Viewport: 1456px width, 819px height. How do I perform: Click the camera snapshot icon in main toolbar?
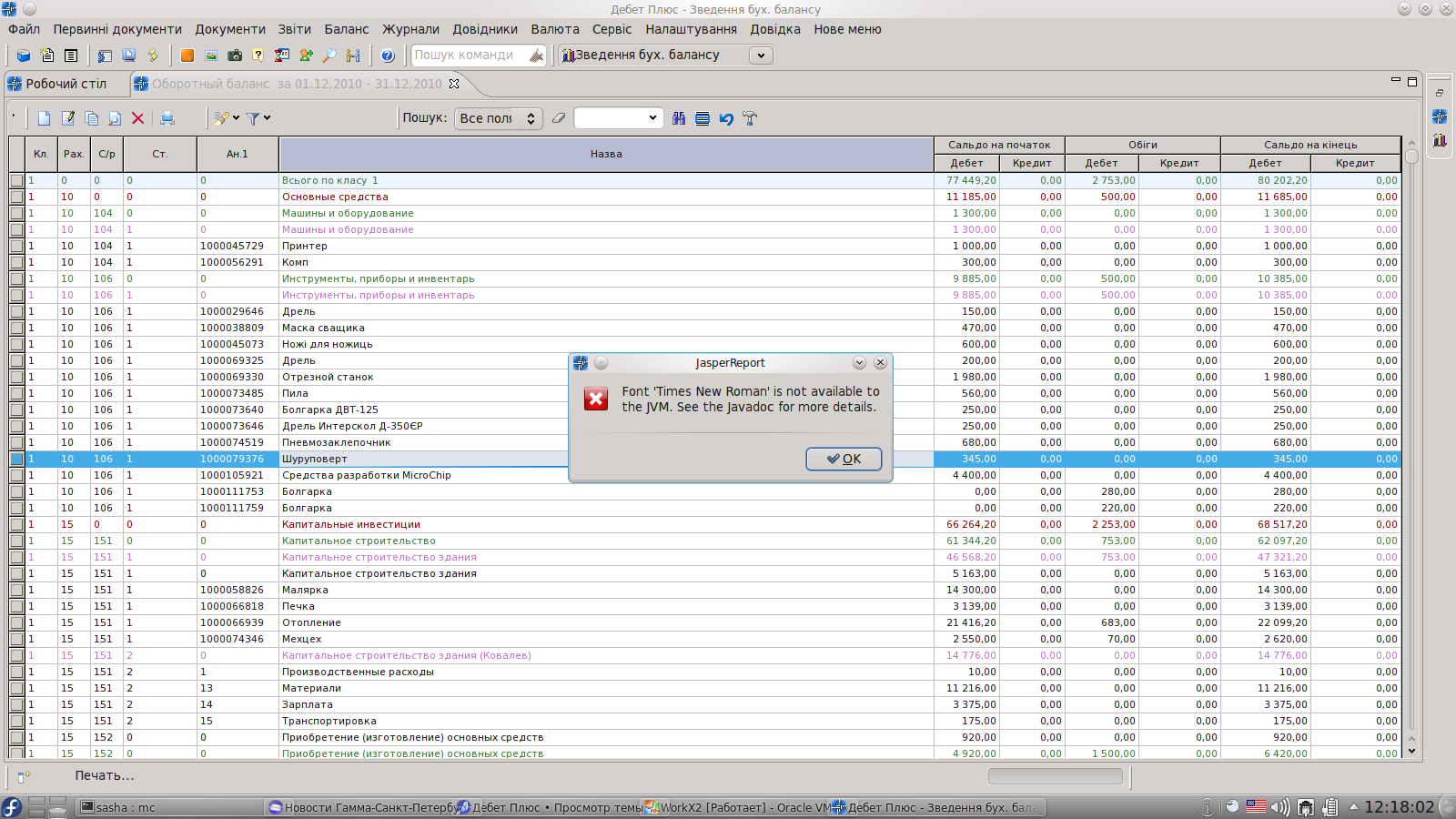coord(235,56)
